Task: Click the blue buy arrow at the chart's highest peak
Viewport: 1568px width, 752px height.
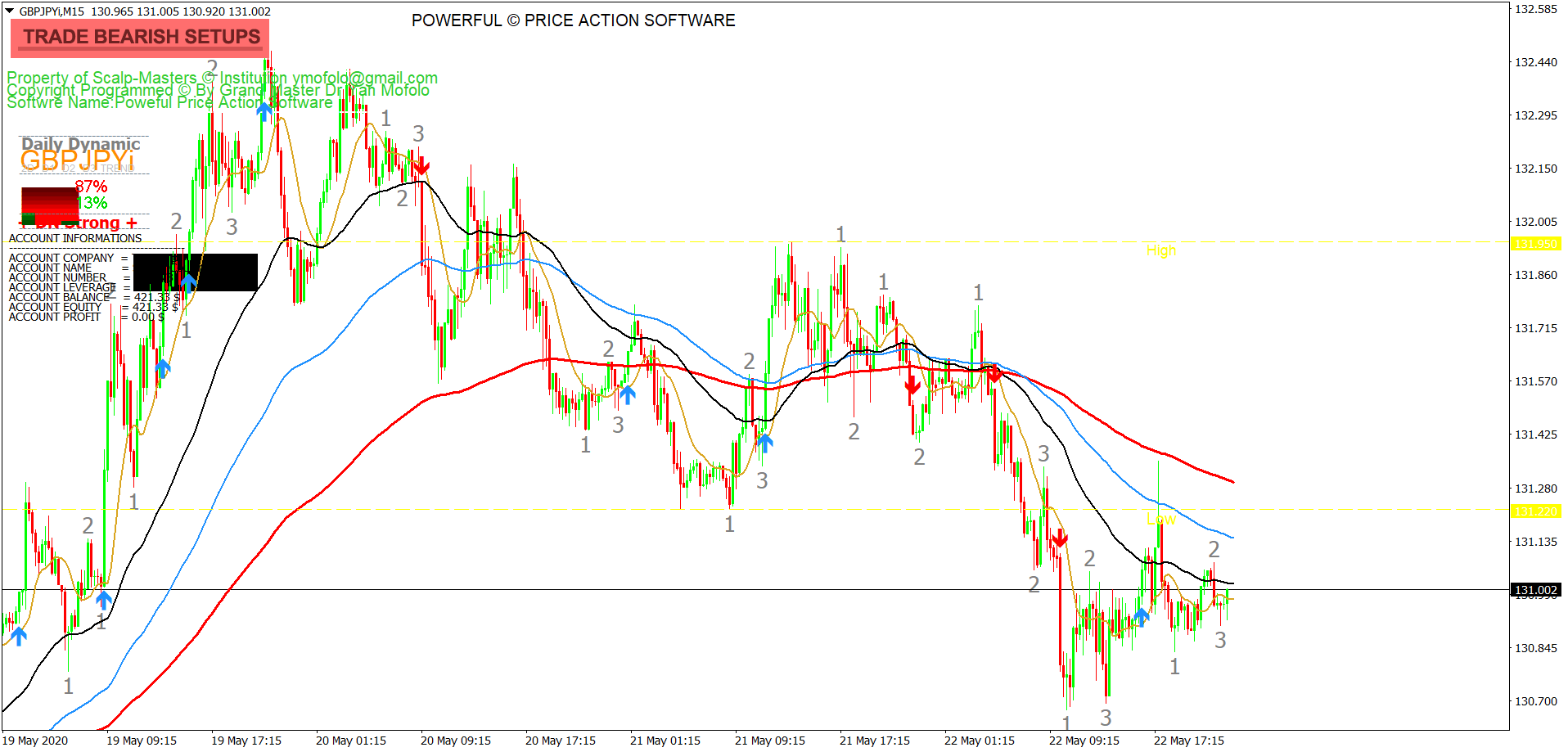Action: pos(264,111)
